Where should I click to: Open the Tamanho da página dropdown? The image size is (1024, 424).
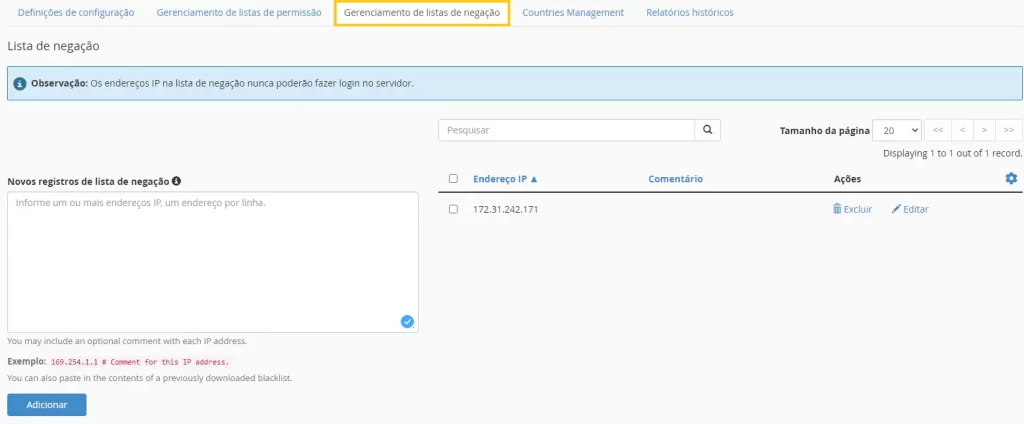[x=897, y=130]
